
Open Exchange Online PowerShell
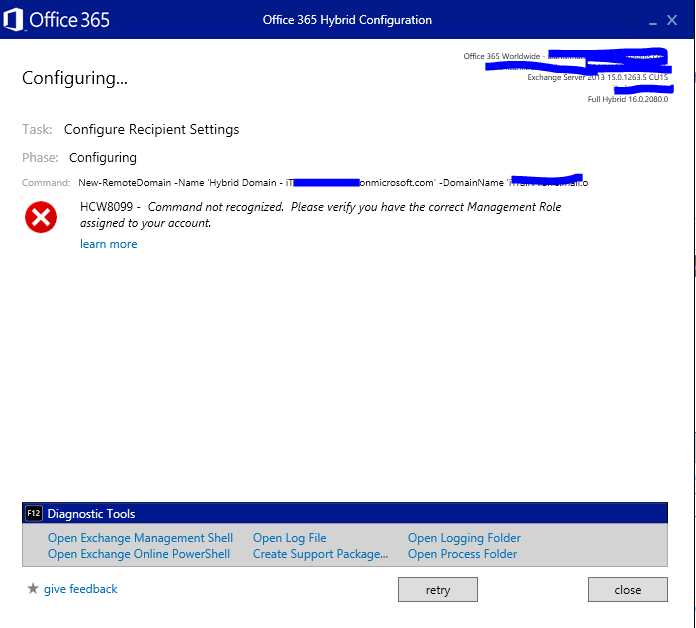pos(139,554)
